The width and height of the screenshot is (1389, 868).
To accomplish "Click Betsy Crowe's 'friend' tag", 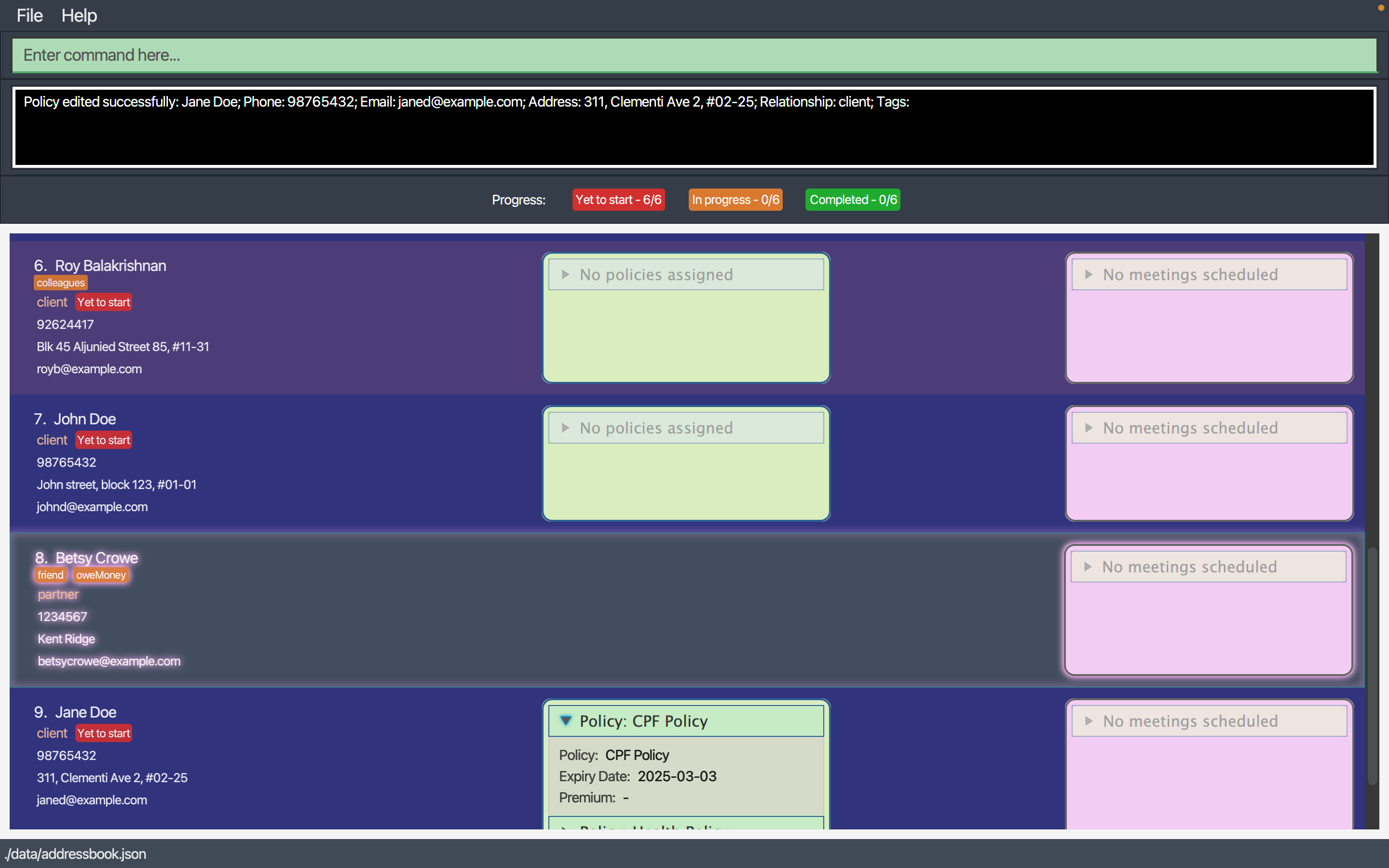I will click(x=51, y=575).
